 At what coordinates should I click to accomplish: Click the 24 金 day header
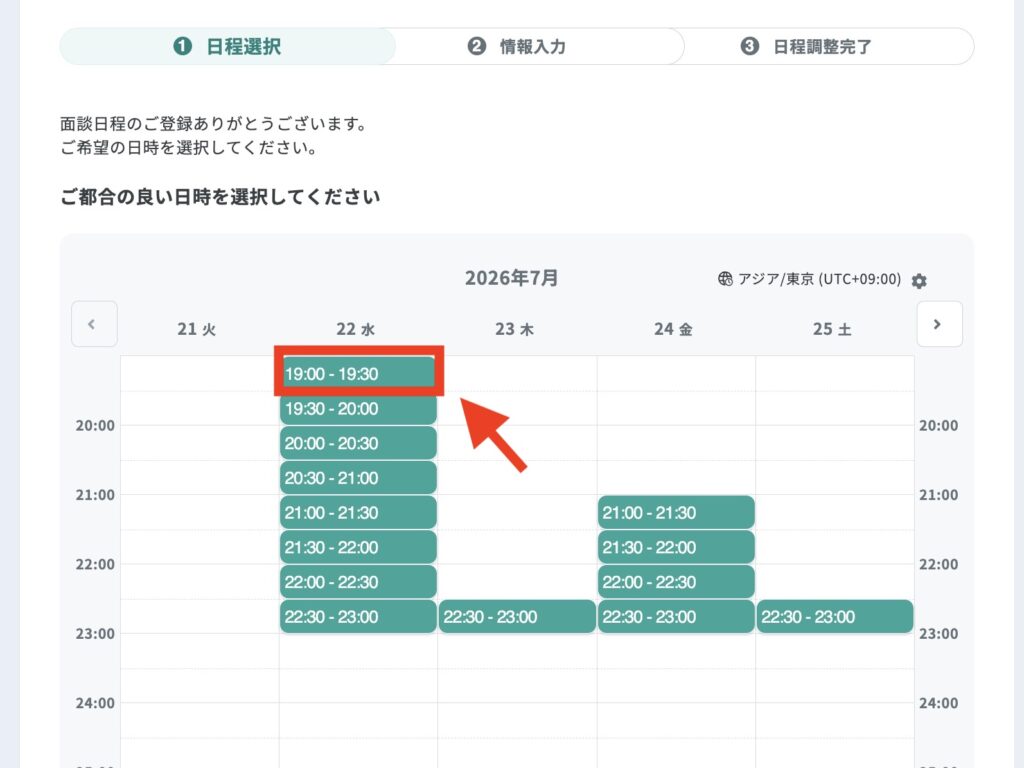coord(673,329)
